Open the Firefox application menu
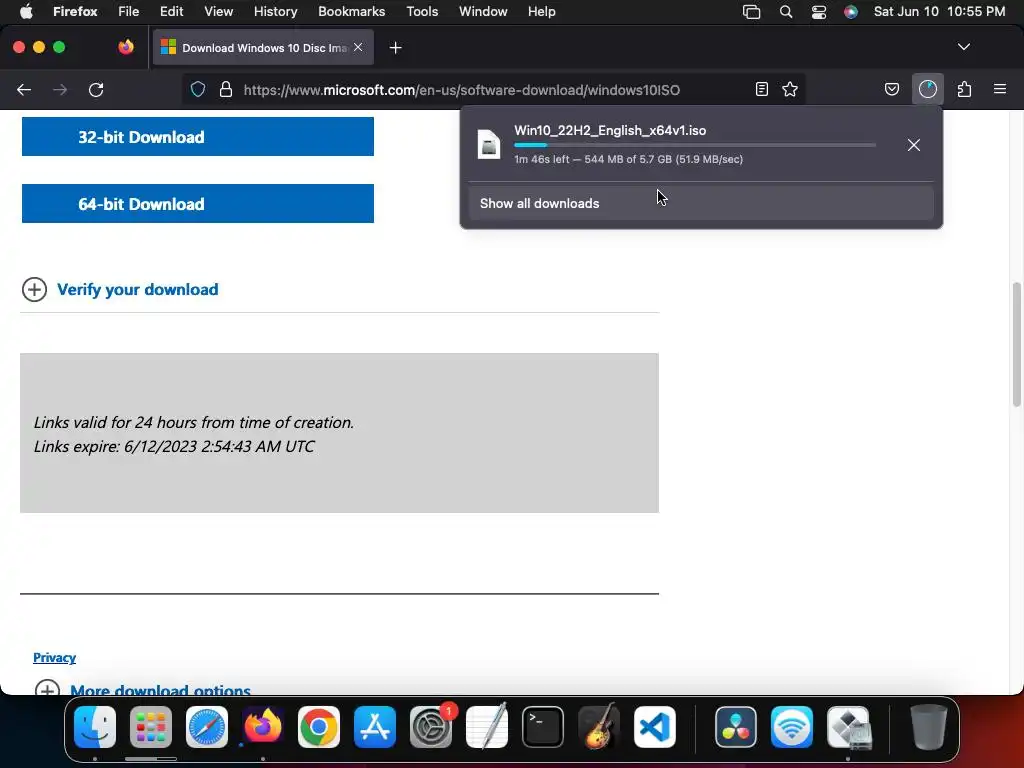1024x768 pixels. tap(75, 12)
